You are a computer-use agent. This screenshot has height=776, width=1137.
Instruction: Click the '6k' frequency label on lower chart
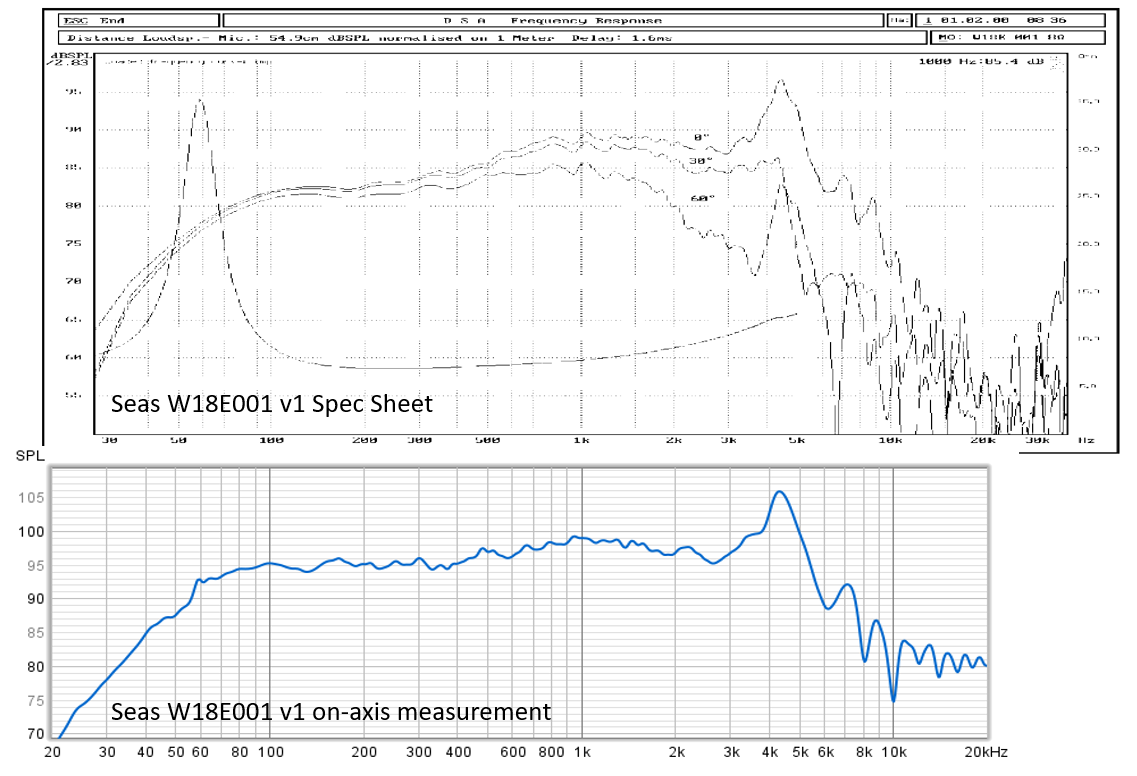826,752
